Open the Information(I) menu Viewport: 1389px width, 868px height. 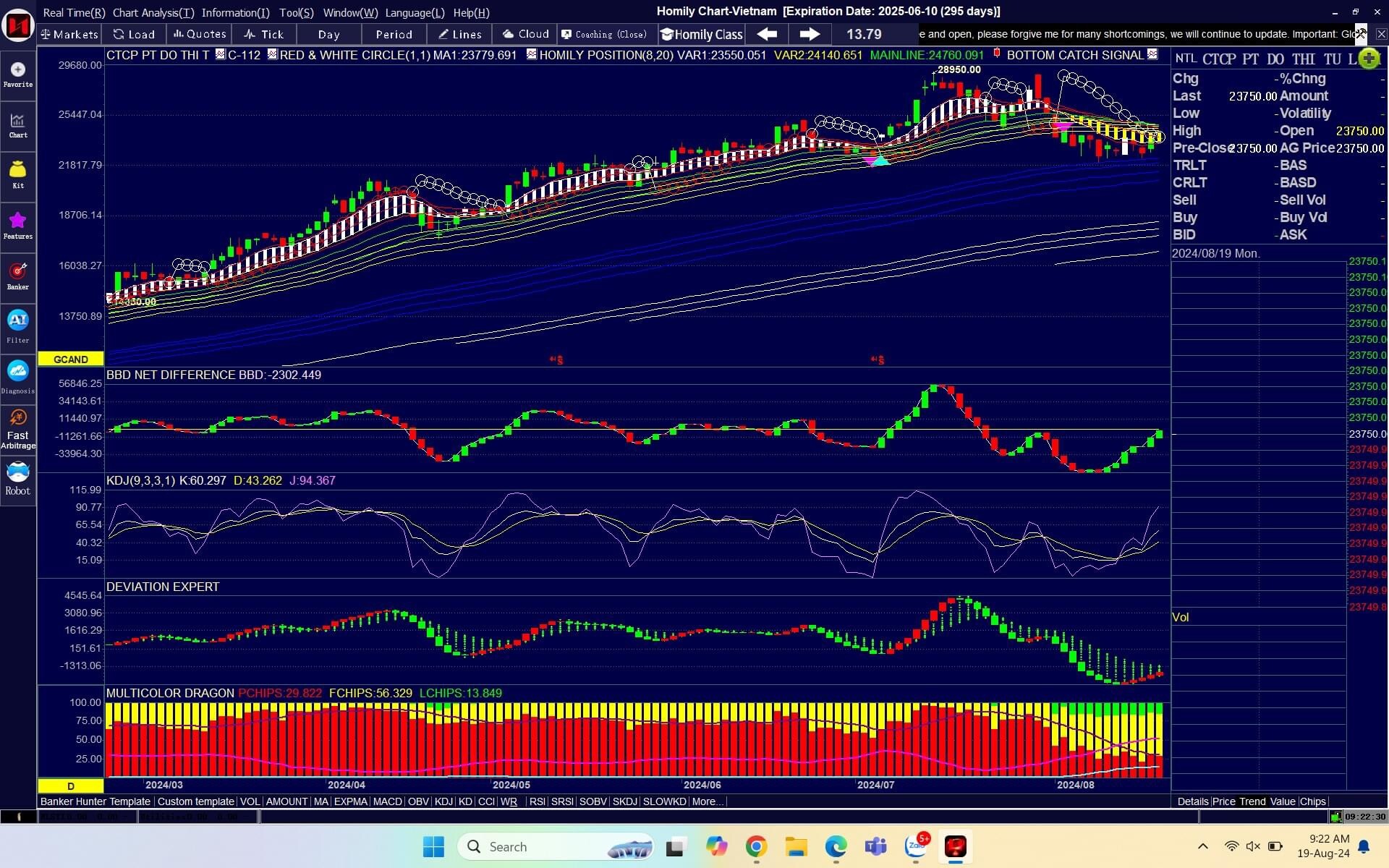click(235, 12)
